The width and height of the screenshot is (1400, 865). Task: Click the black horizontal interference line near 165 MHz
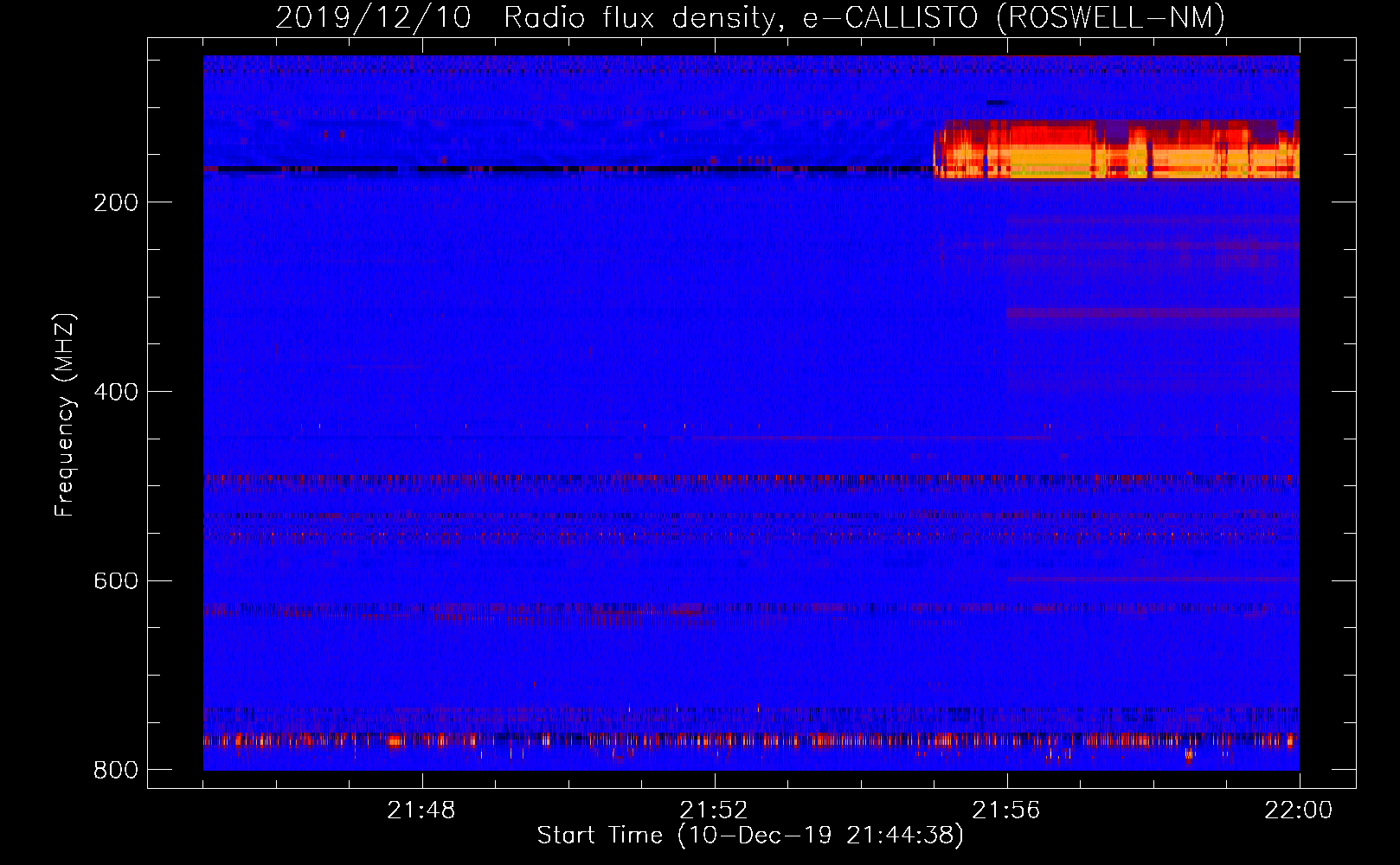tap(568, 169)
